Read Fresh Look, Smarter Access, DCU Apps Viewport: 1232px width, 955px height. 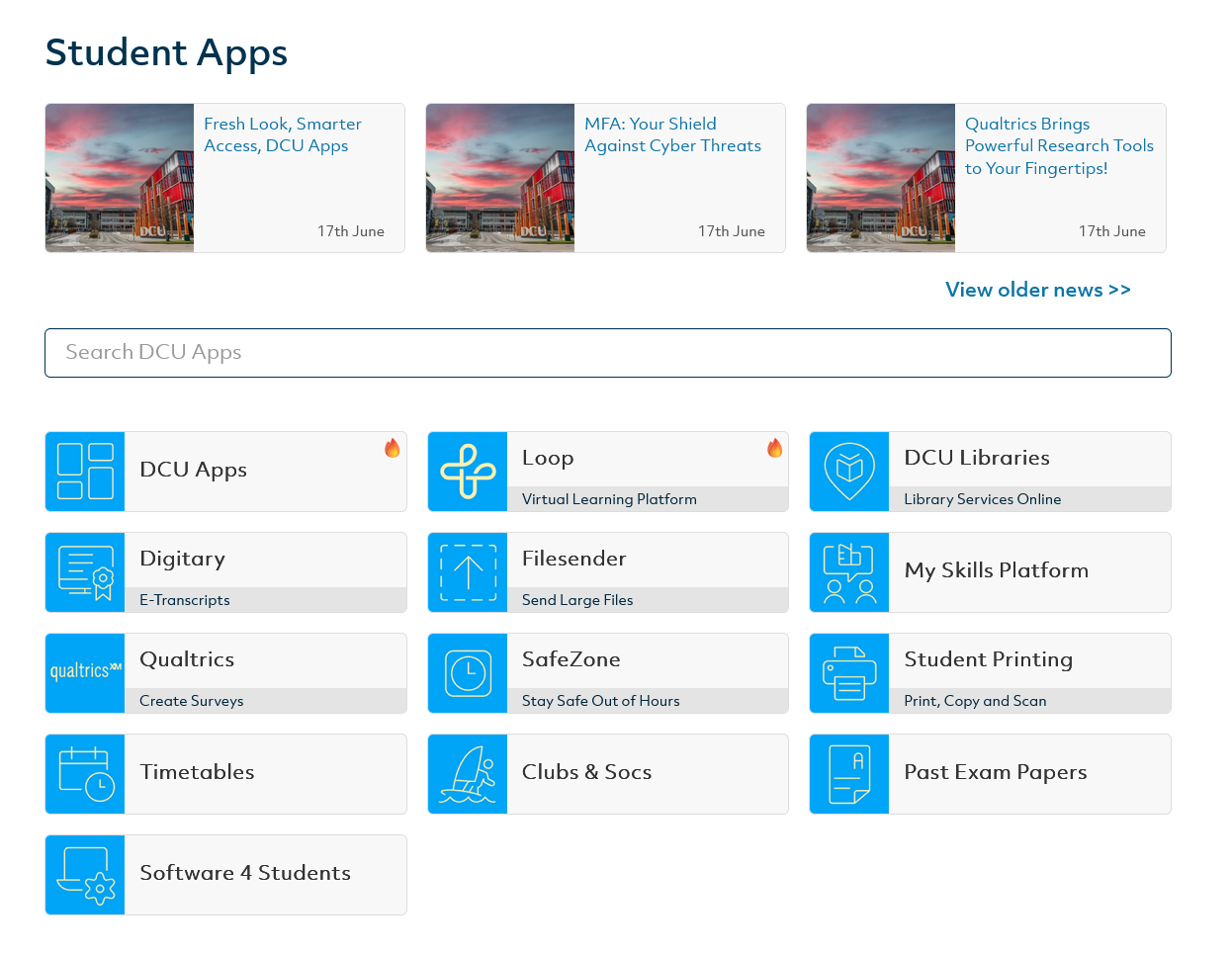[x=283, y=134]
